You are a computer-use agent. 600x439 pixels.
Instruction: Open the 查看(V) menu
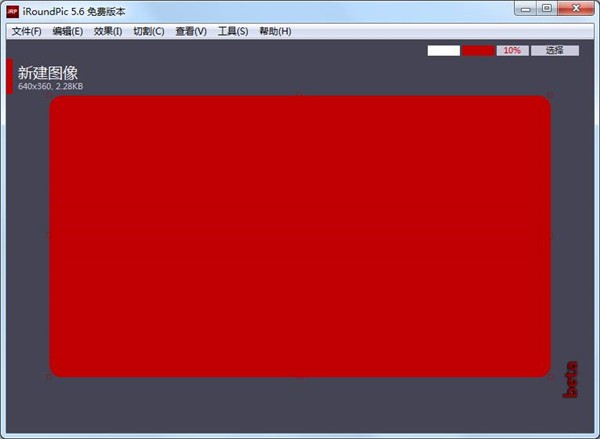[191, 31]
